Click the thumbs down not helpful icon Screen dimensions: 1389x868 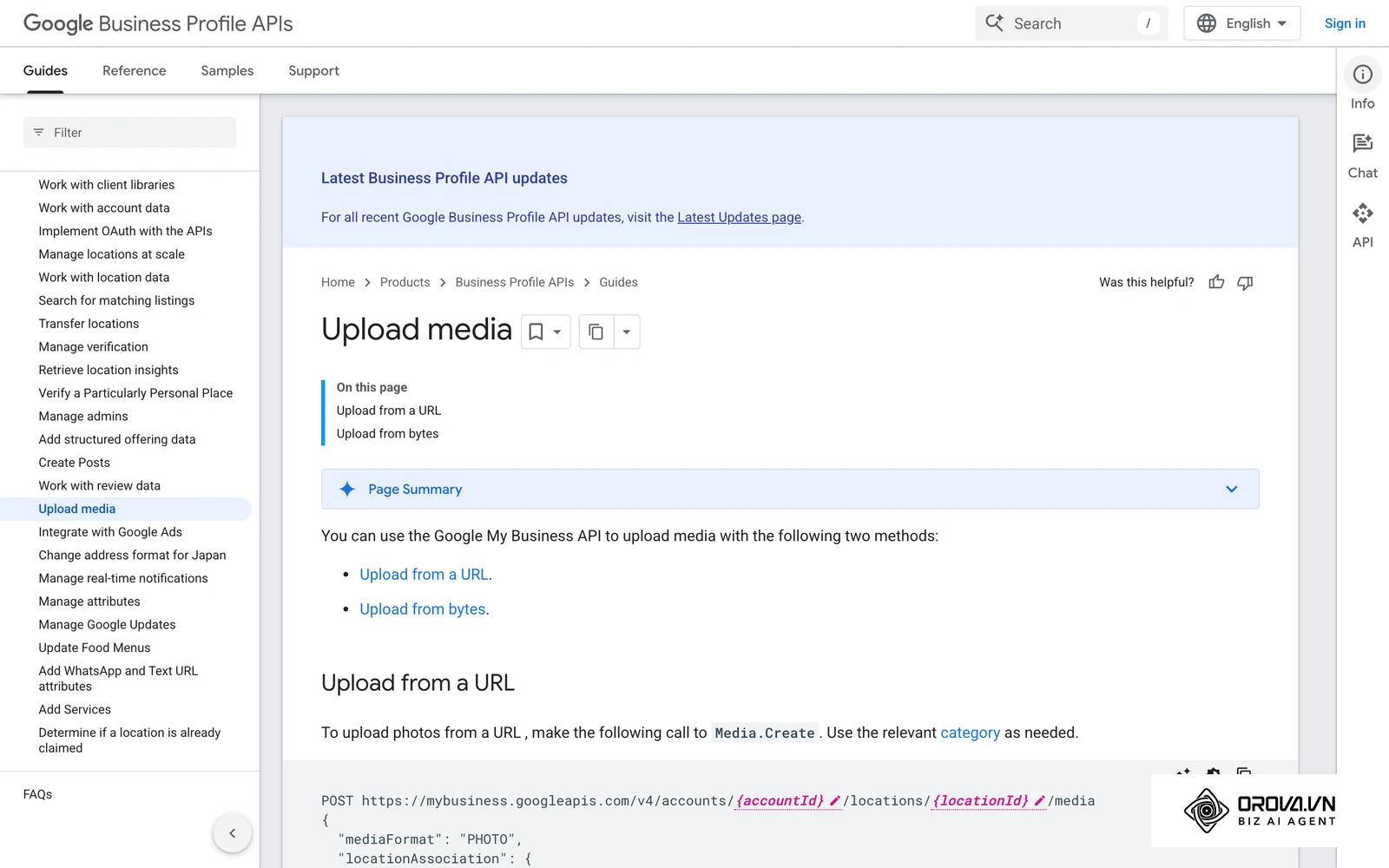1245,282
